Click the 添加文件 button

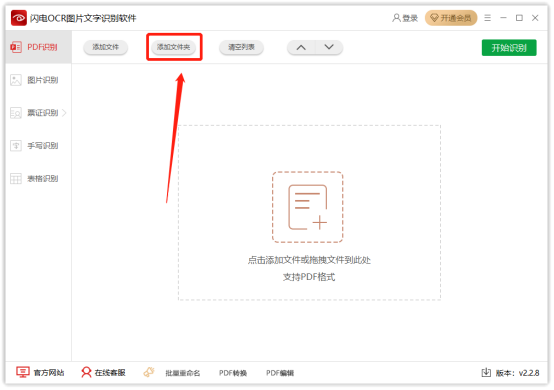(105, 47)
